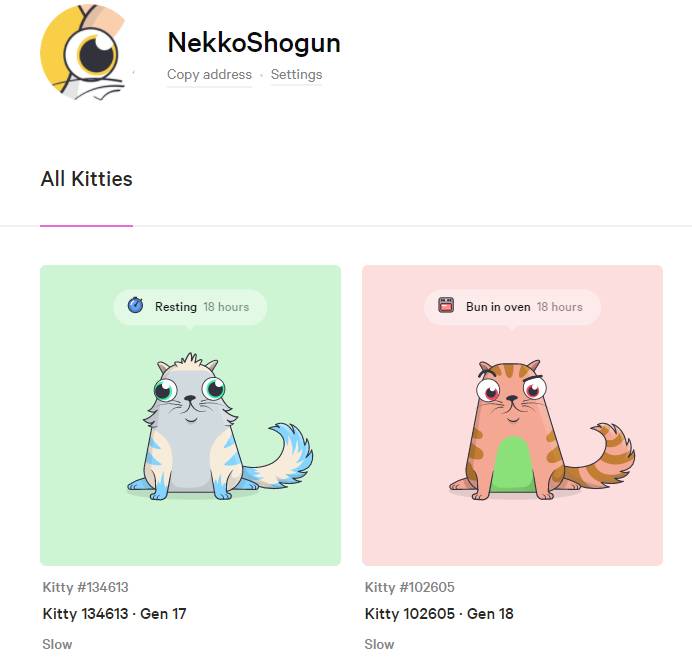692x670 pixels.
Task: Select the All Kitties tab
Action: coord(86,179)
